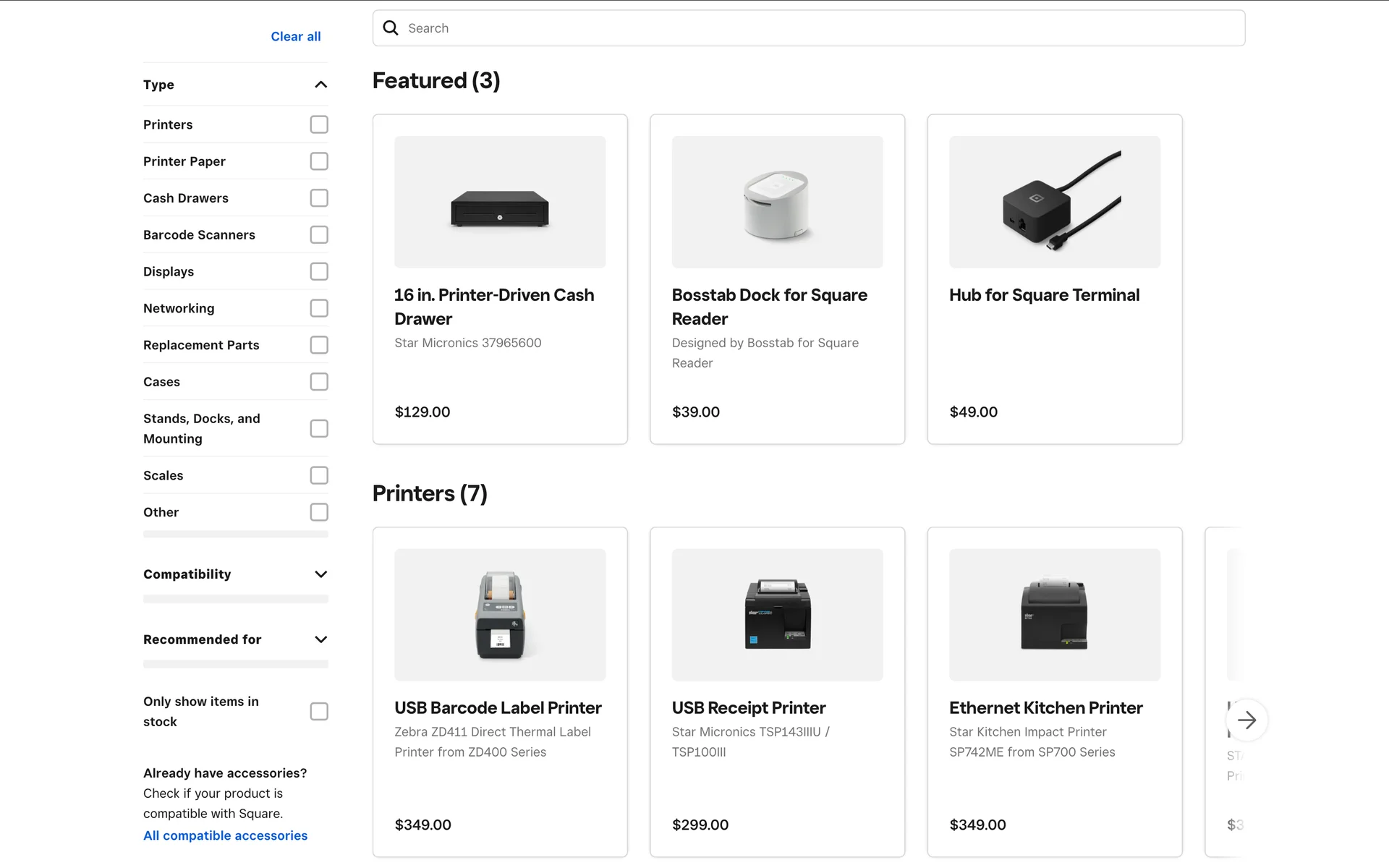Select the Stands, Docks, and Mounting checkbox

click(x=319, y=429)
